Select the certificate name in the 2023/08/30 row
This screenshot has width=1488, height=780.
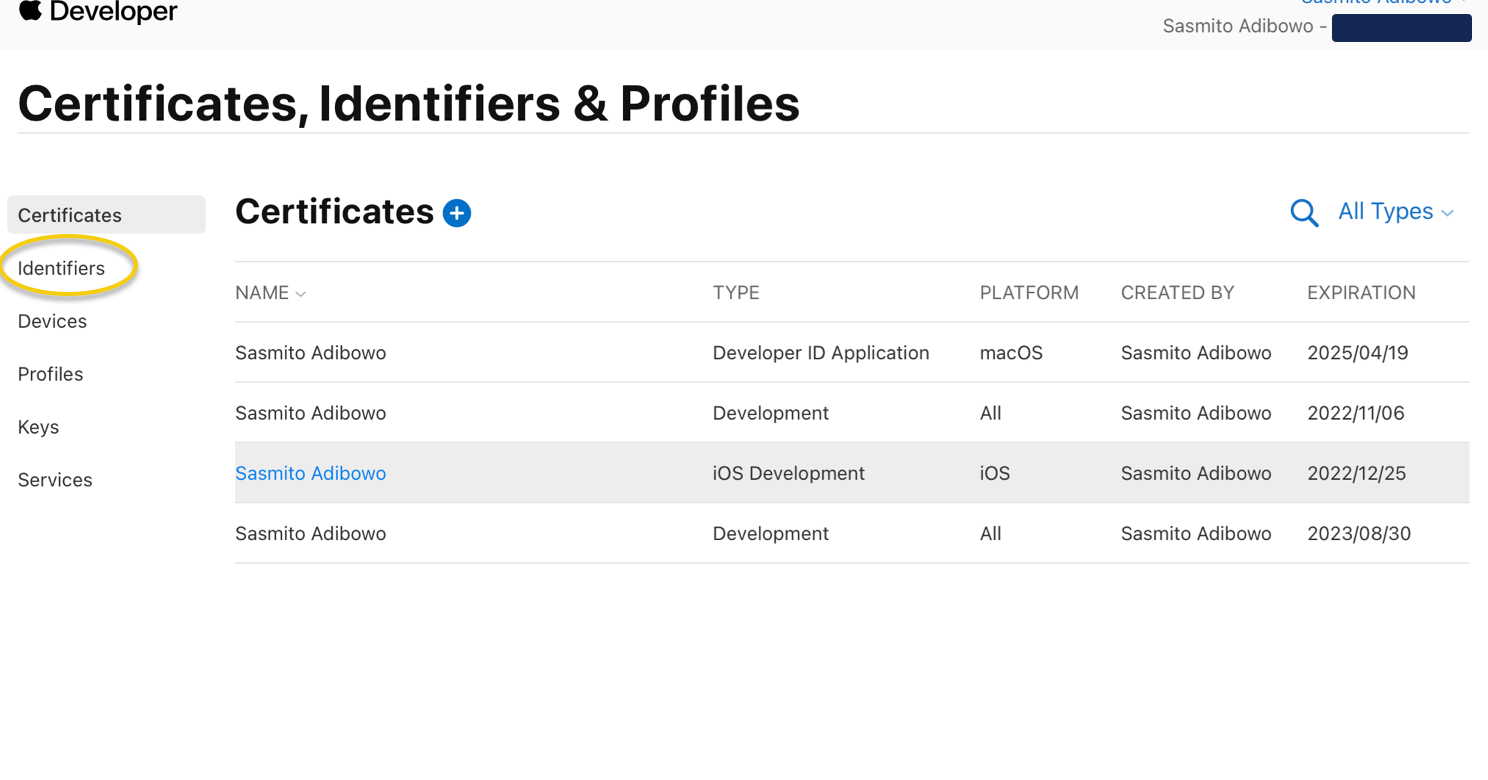pyautogui.click(x=310, y=533)
